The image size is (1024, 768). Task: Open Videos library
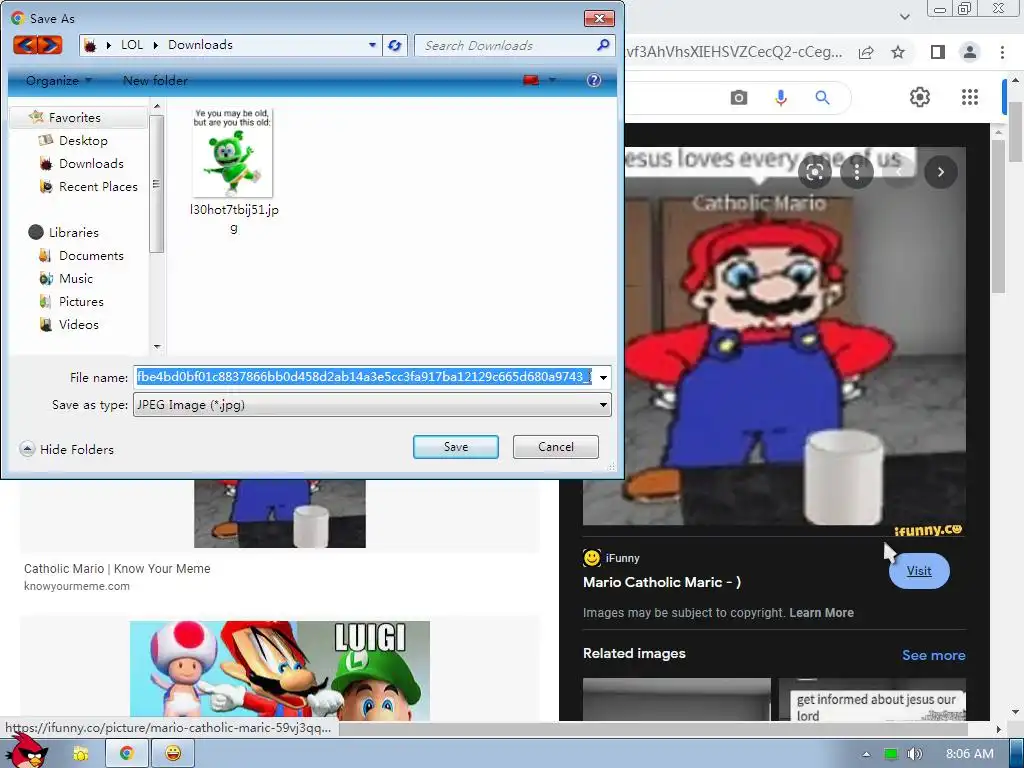78,324
